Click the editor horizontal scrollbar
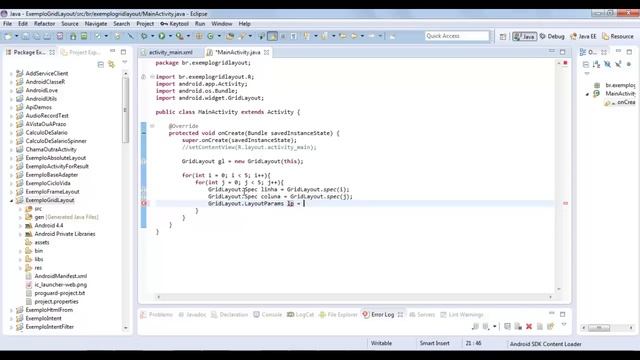 pos(354,297)
